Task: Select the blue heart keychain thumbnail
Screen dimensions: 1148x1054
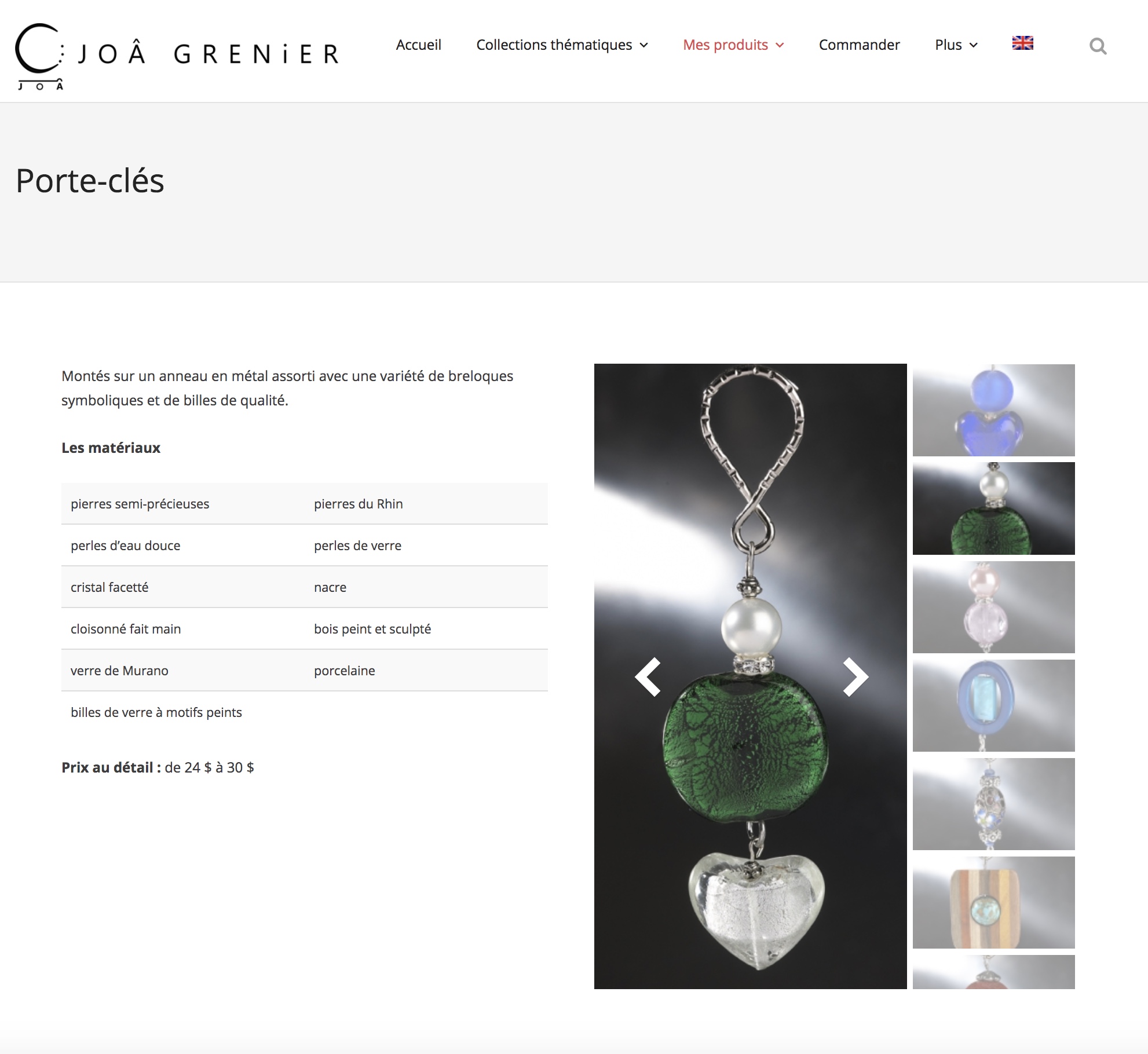Action: click(x=993, y=410)
